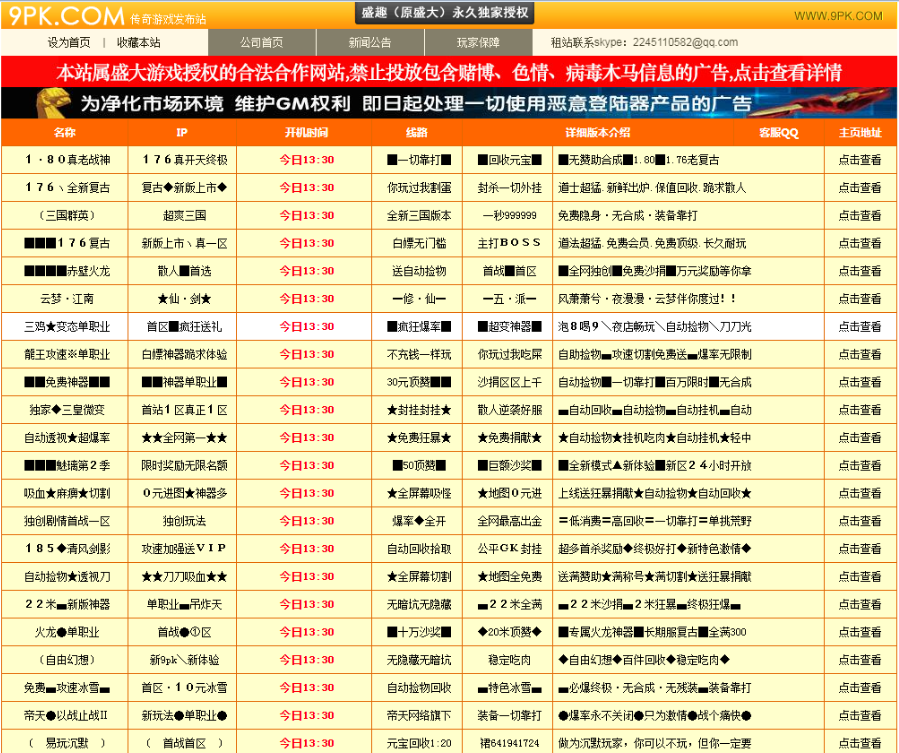Click 收藏本站 to bookmark the site
This screenshot has width=899, height=753.
tap(138, 42)
